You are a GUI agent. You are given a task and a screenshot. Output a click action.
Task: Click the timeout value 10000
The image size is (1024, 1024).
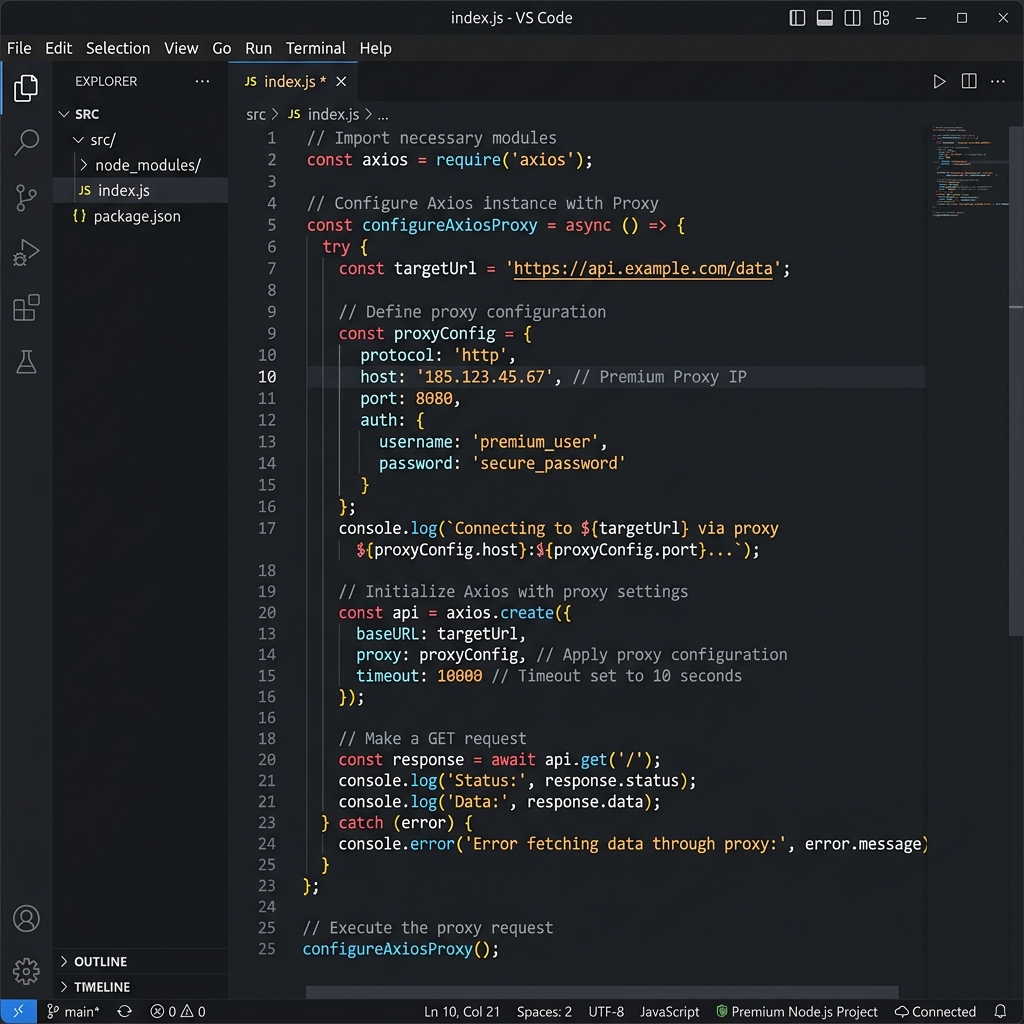(459, 676)
